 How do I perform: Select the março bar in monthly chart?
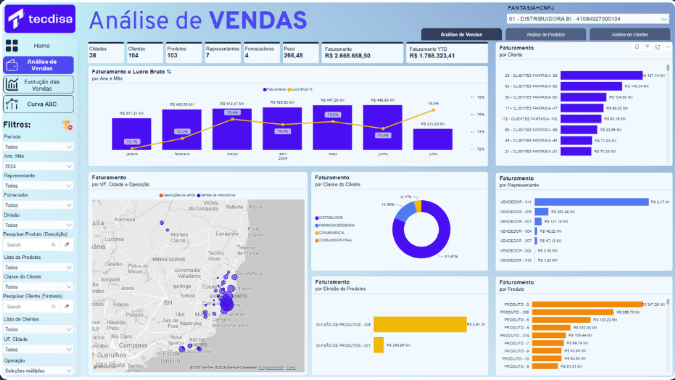[232, 129]
